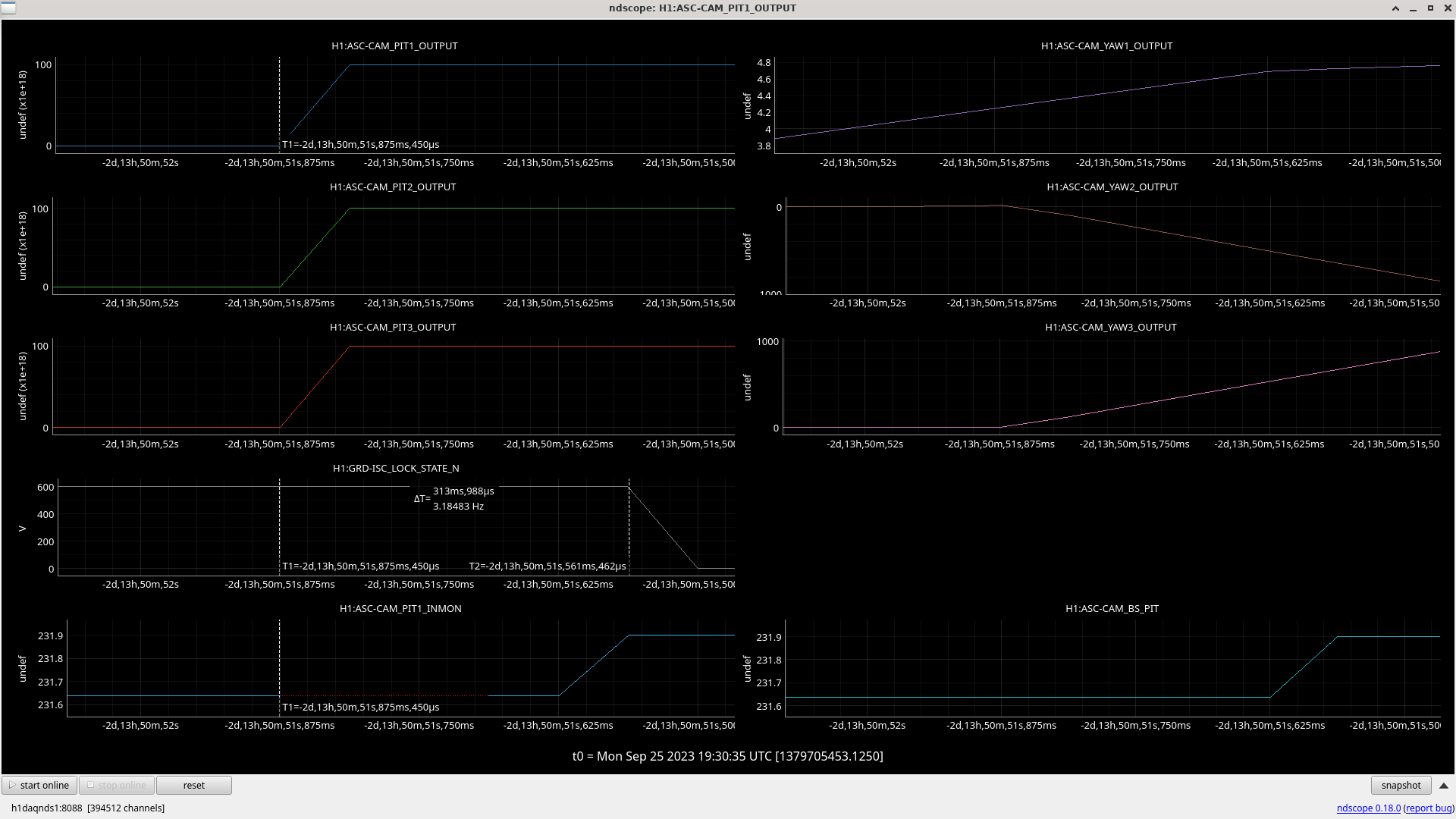1456x819 pixels.
Task: Click the 4.8 tick on YAW1_OUTPUT y-axis
Action: [764, 62]
